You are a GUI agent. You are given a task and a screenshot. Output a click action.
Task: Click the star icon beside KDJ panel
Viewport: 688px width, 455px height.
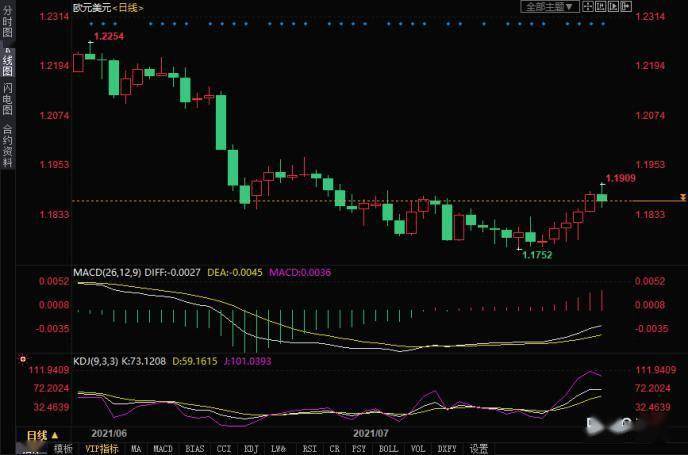(21, 356)
